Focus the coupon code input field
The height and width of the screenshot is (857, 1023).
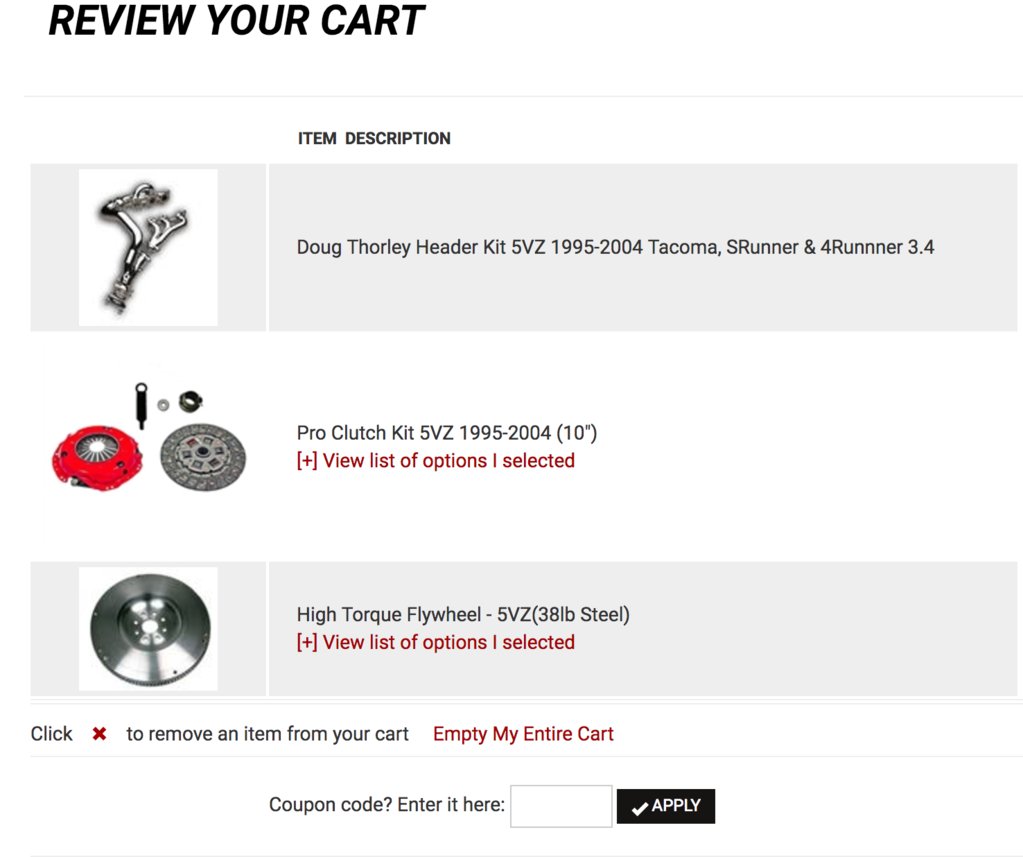561,806
